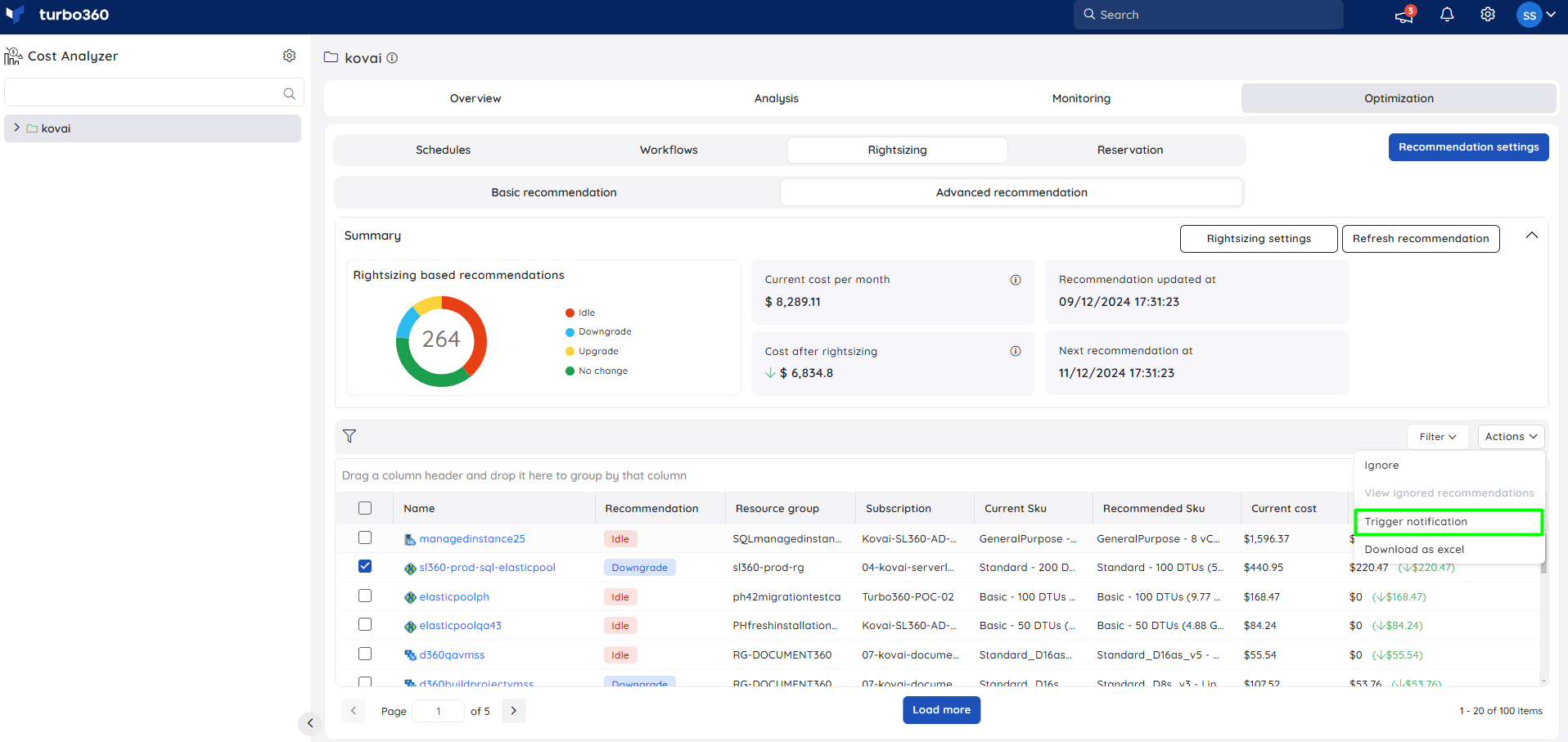The image size is (1568, 742).
Task: Open the Filter dropdown
Action: [x=1438, y=437]
